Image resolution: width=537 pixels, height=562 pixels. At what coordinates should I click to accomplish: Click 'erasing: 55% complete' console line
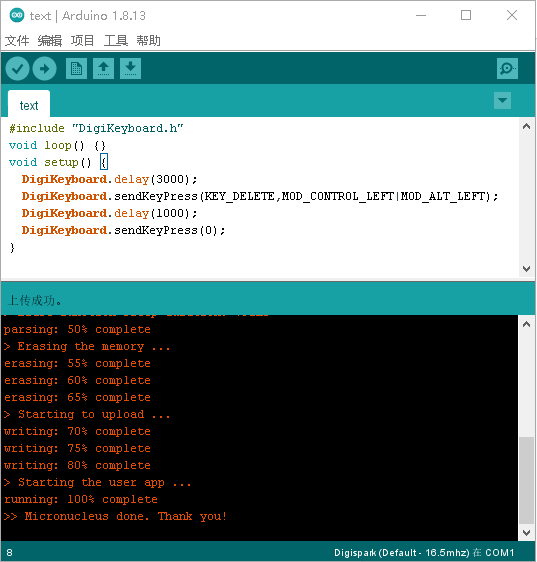77,363
